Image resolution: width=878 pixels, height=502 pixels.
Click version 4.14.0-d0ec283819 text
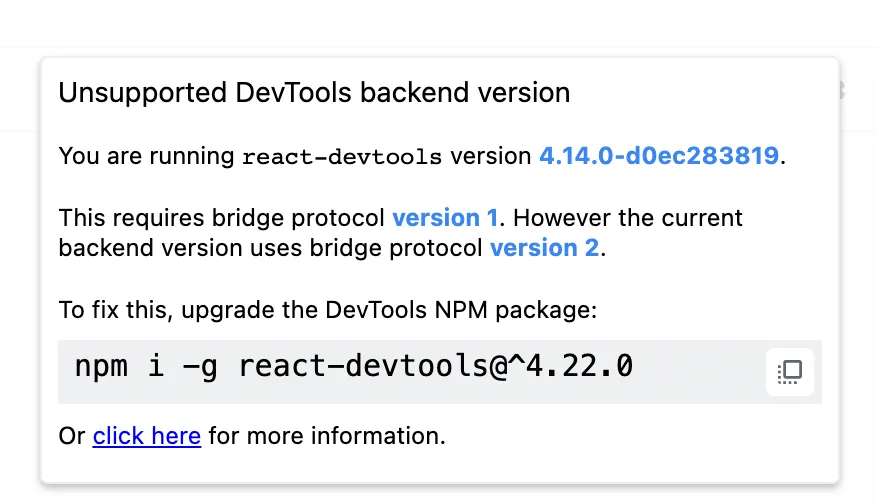(658, 156)
